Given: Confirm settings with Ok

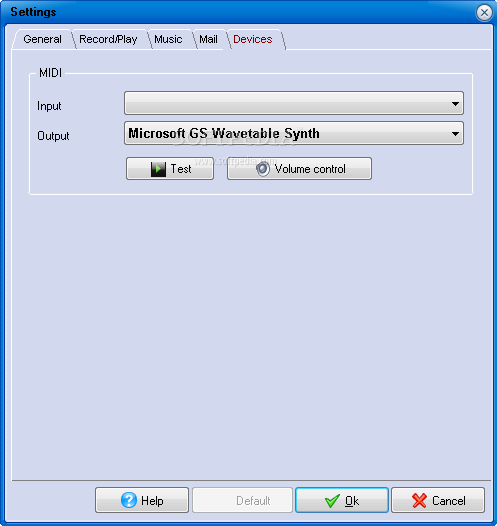Looking at the screenshot, I should pyautogui.click(x=342, y=500).
